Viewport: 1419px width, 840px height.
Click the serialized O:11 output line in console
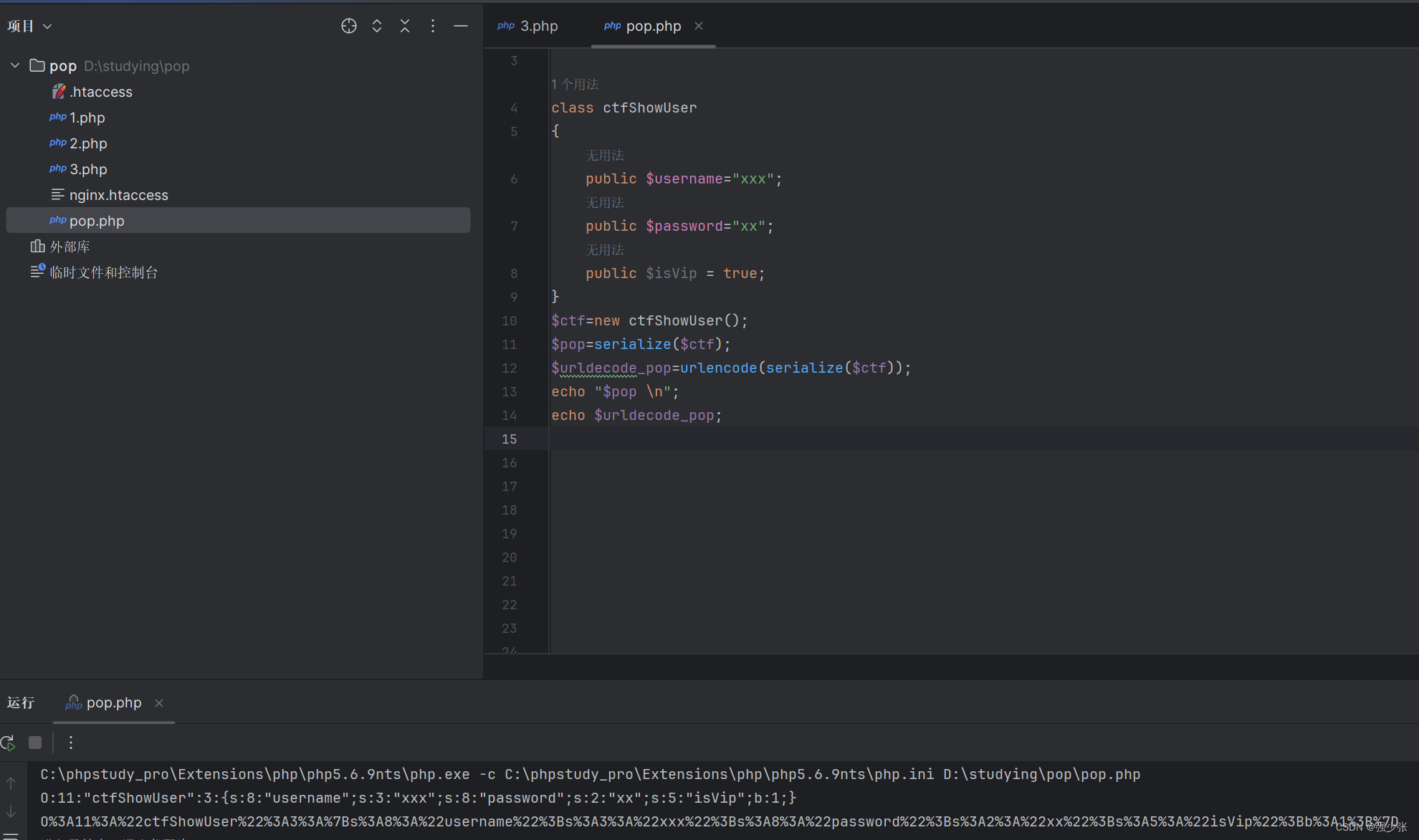tap(418, 798)
